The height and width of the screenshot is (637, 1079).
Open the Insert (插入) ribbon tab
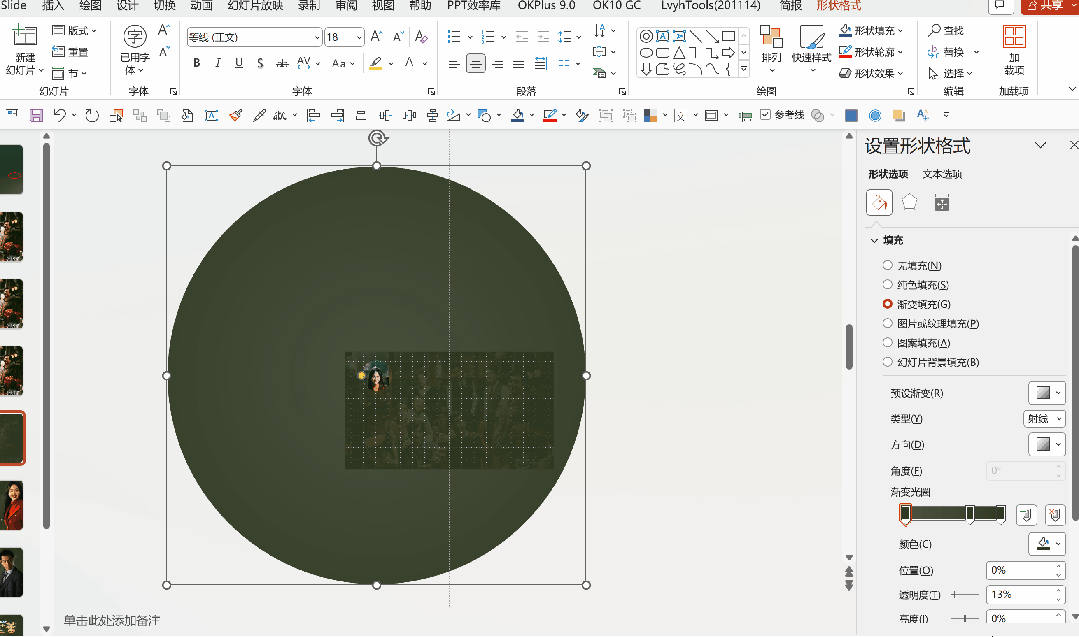coord(53,6)
